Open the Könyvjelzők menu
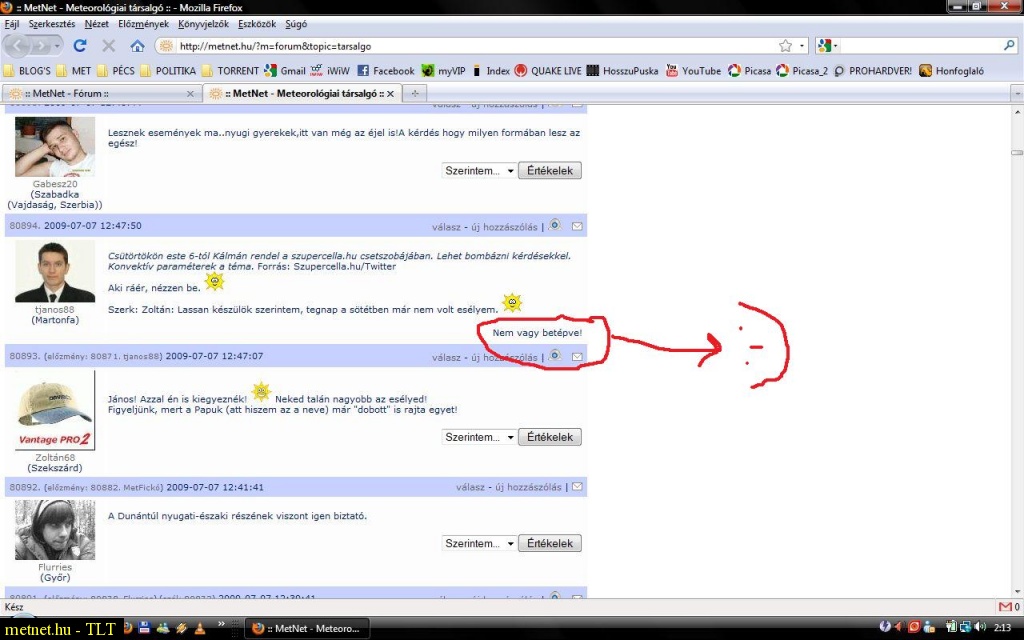The image size is (1024, 640). tap(203, 23)
